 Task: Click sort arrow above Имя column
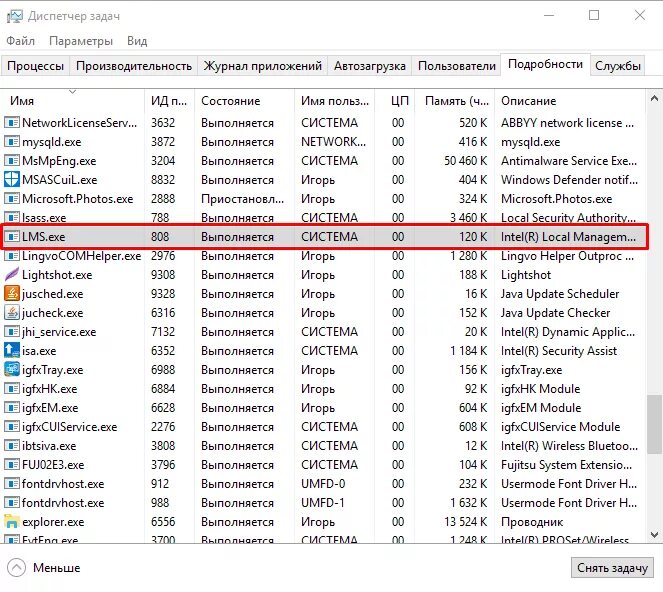pos(72,91)
